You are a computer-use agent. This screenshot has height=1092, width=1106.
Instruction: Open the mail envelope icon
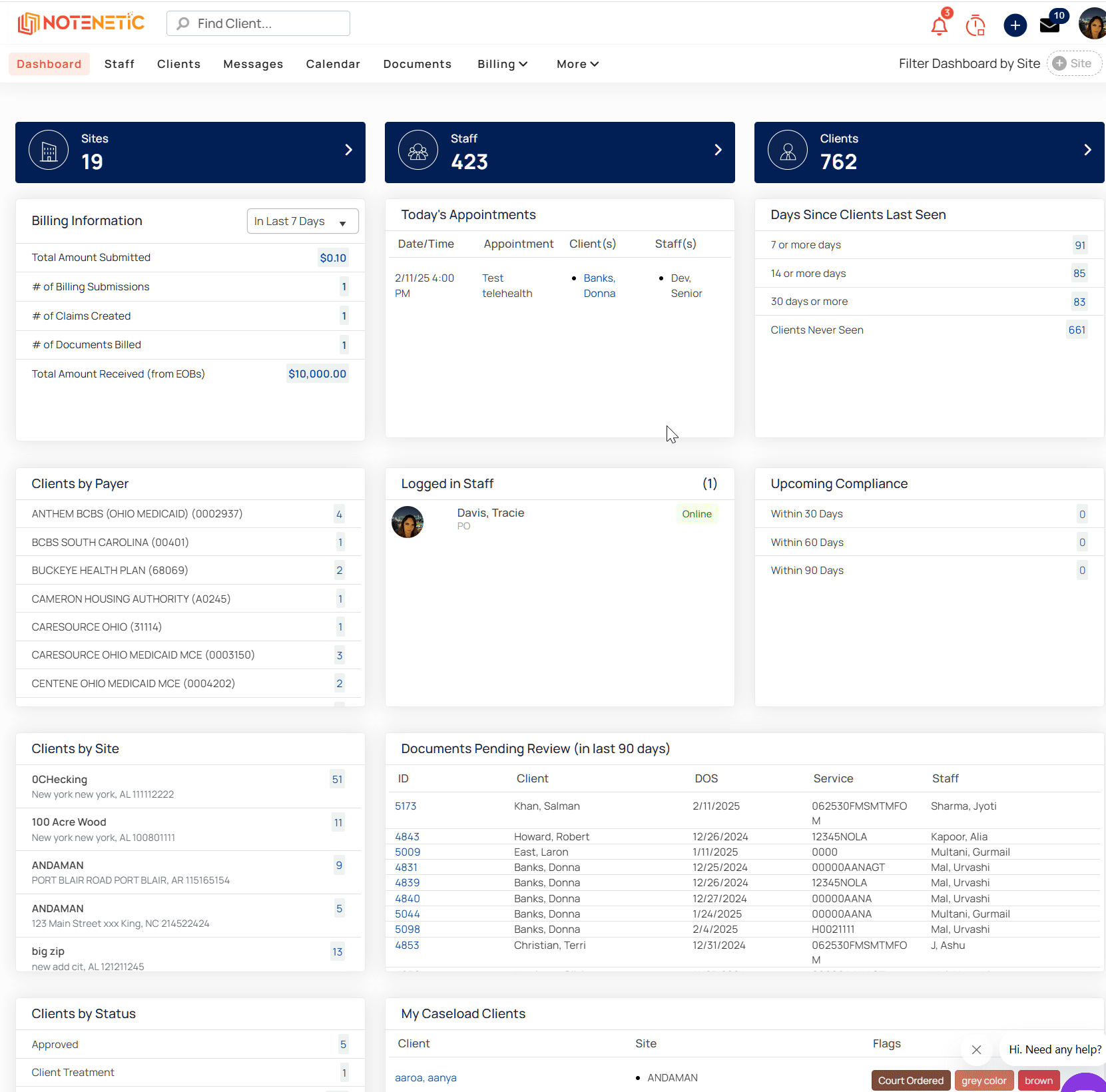[x=1049, y=26]
